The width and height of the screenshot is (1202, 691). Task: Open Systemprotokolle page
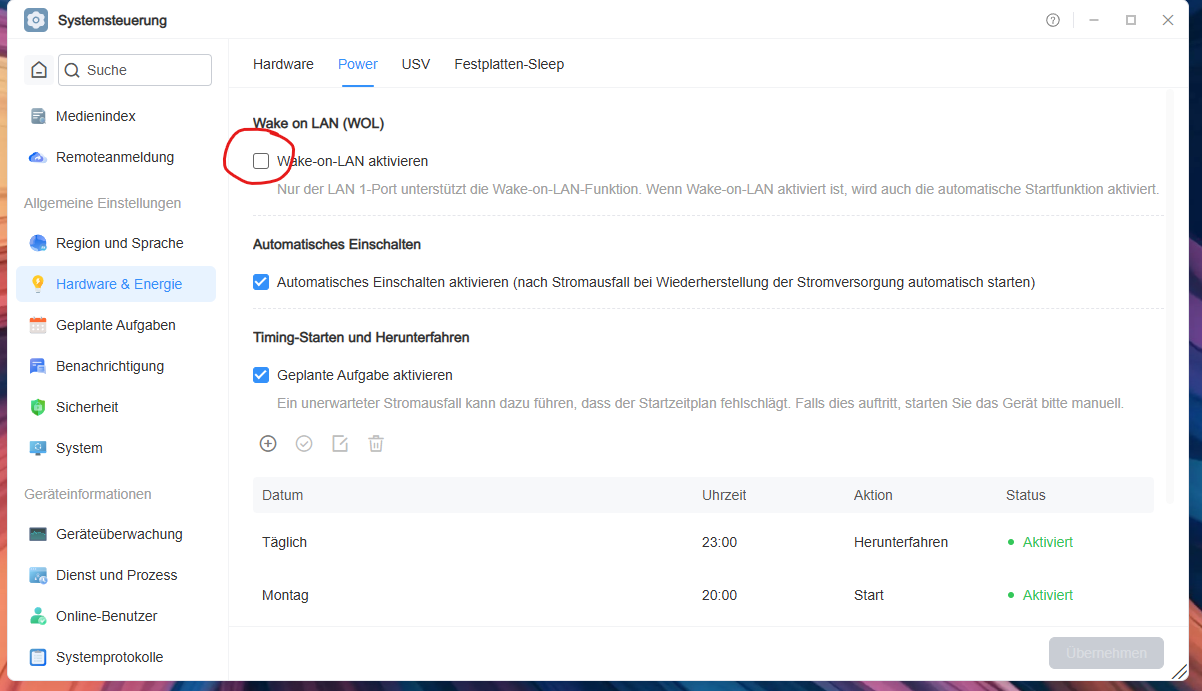pyautogui.click(x=116, y=657)
